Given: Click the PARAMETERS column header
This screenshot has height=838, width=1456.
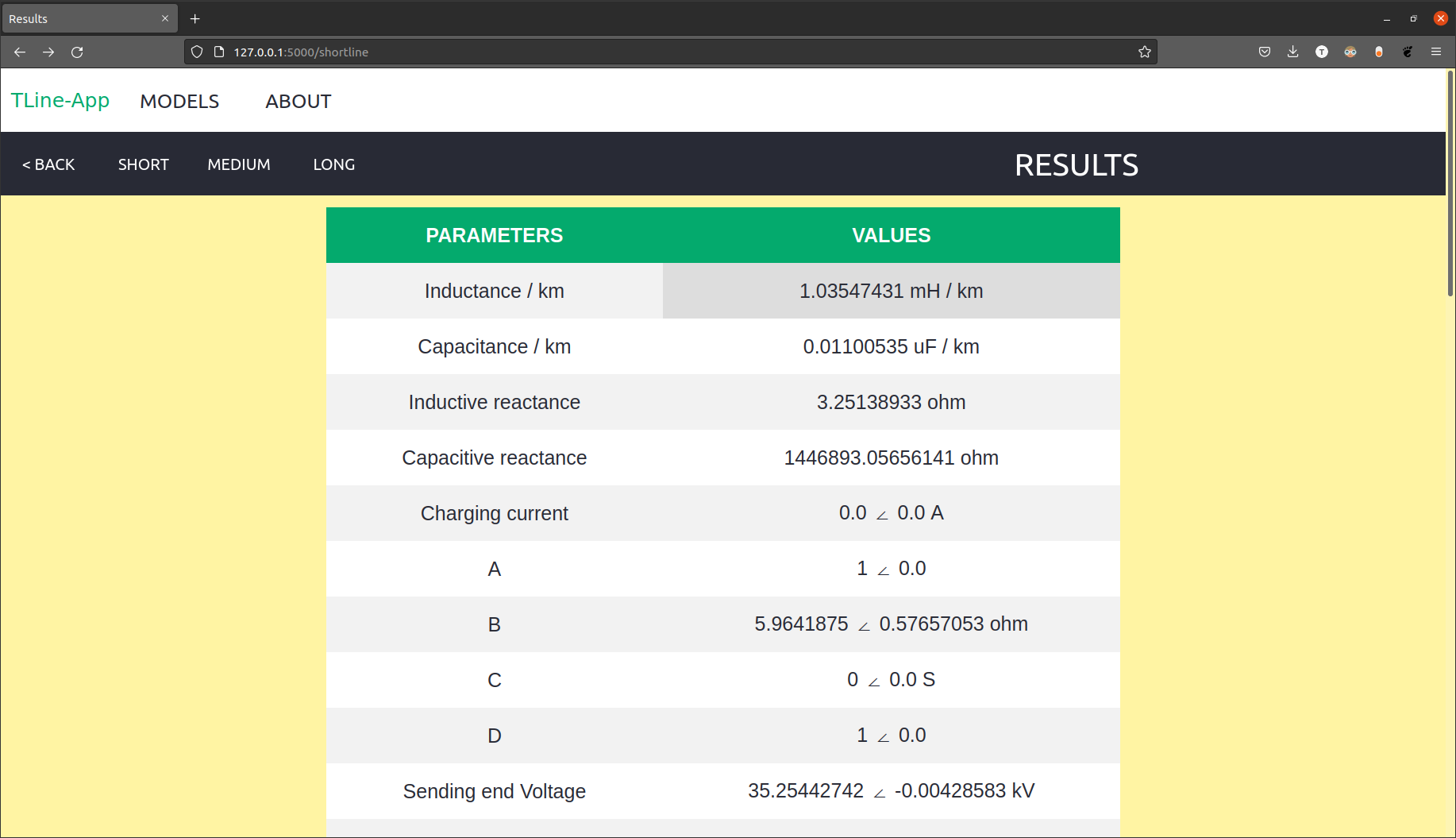Looking at the screenshot, I should coord(495,235).
